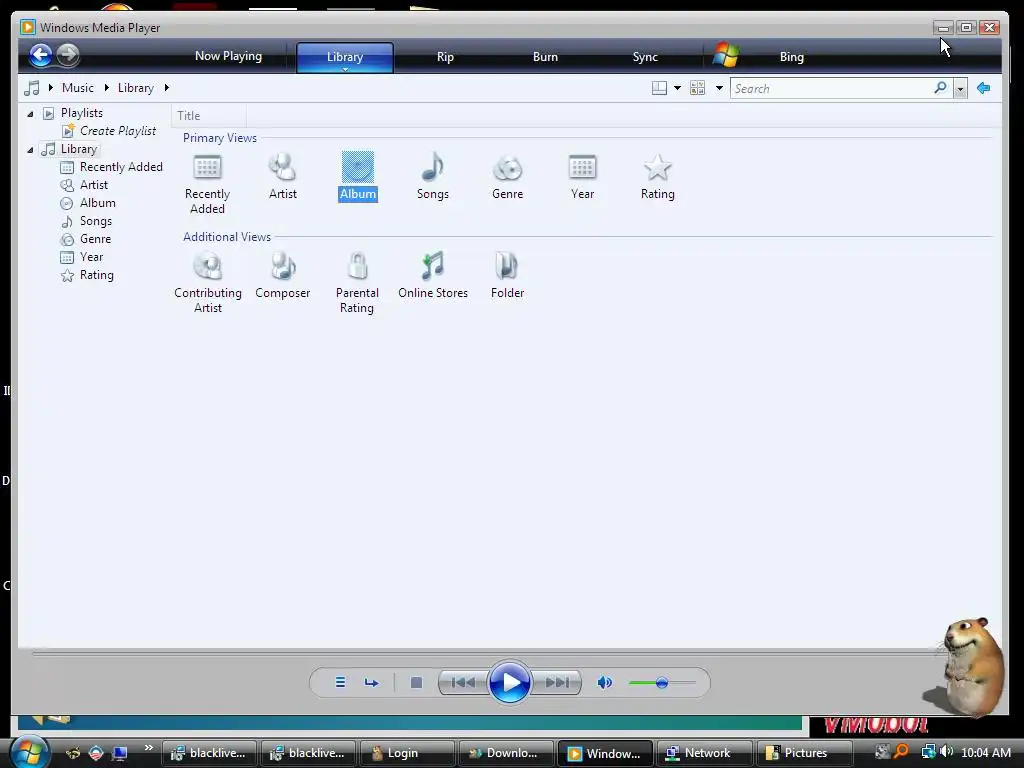Start playback with the Play button

point(509,683)
